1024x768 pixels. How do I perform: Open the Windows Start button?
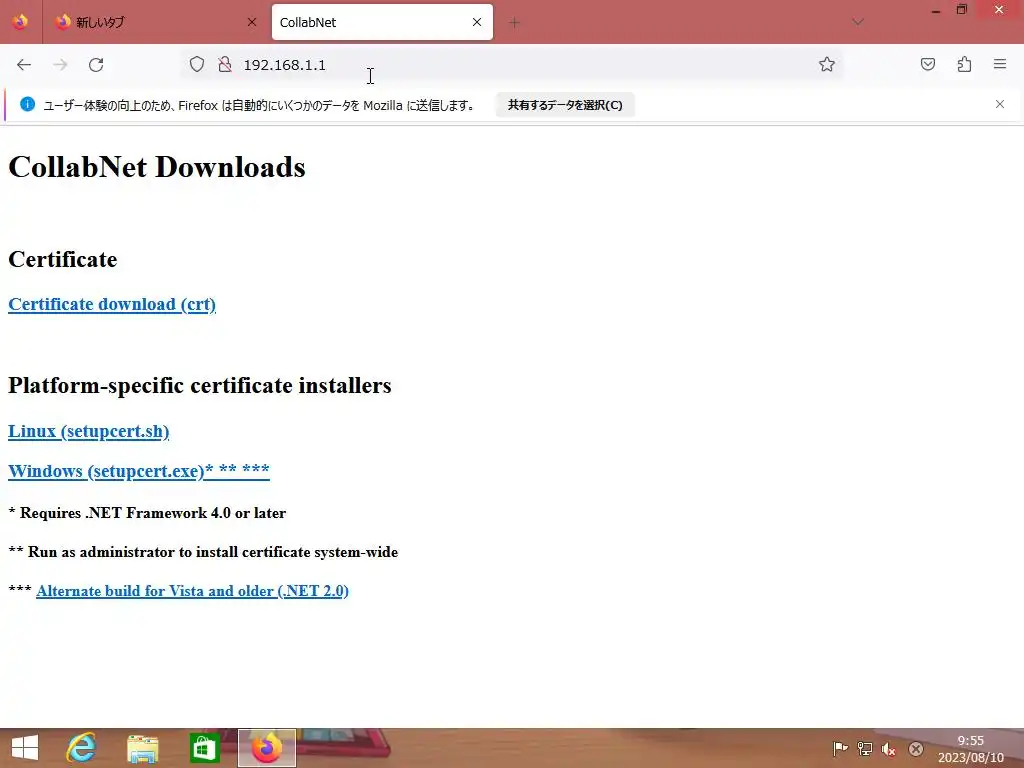tap(25, 748)
